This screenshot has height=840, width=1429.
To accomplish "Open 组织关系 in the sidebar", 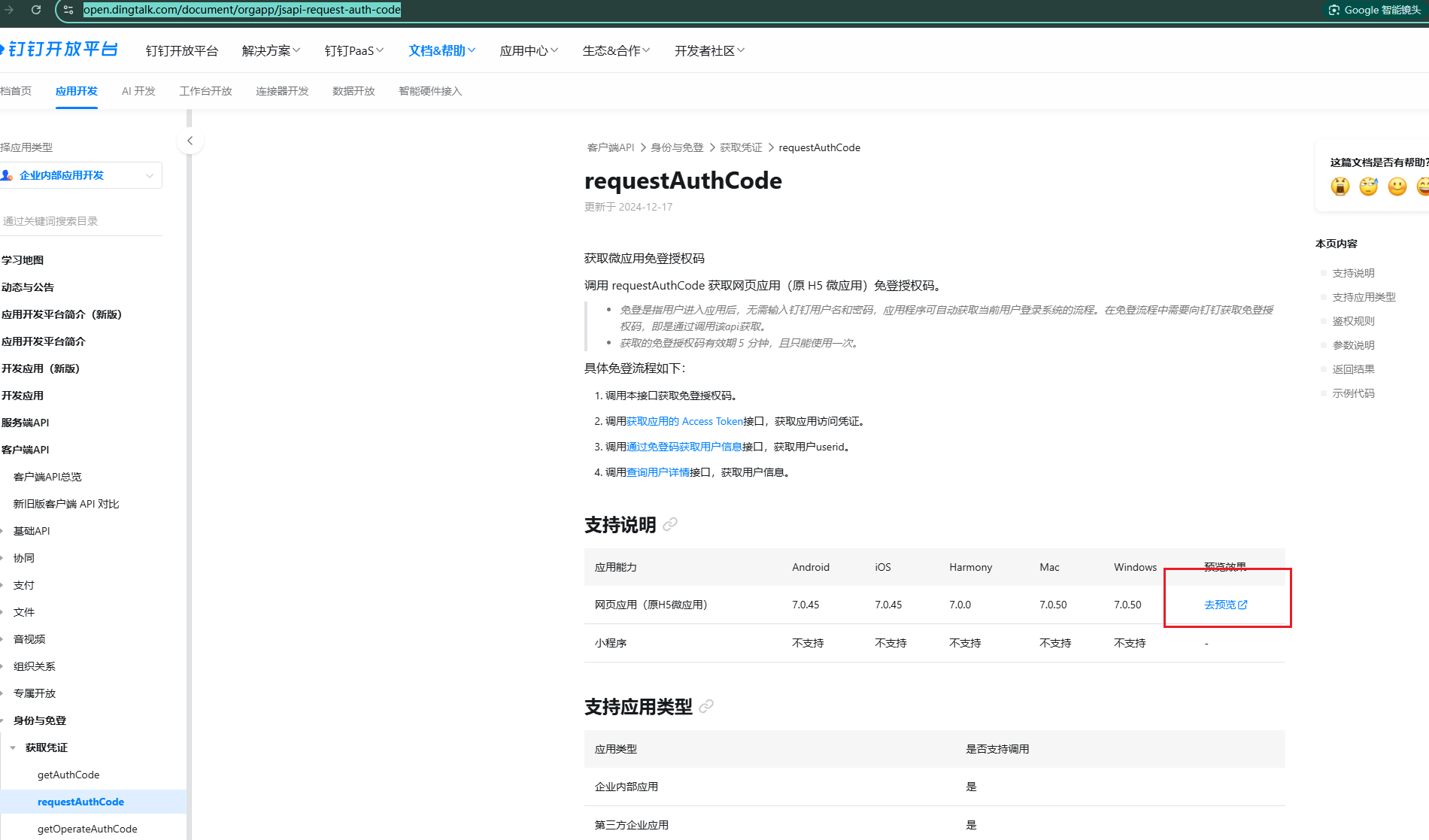I will 35,666.
